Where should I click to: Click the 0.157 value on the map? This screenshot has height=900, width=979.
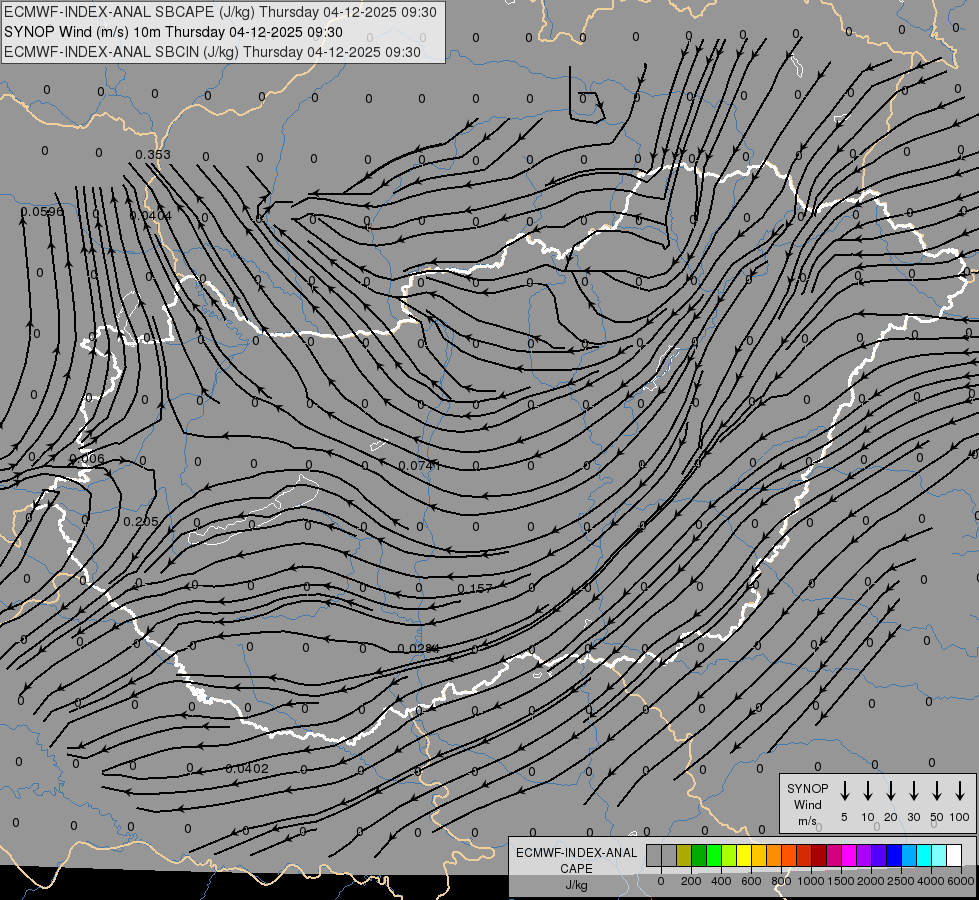[475, 588]
